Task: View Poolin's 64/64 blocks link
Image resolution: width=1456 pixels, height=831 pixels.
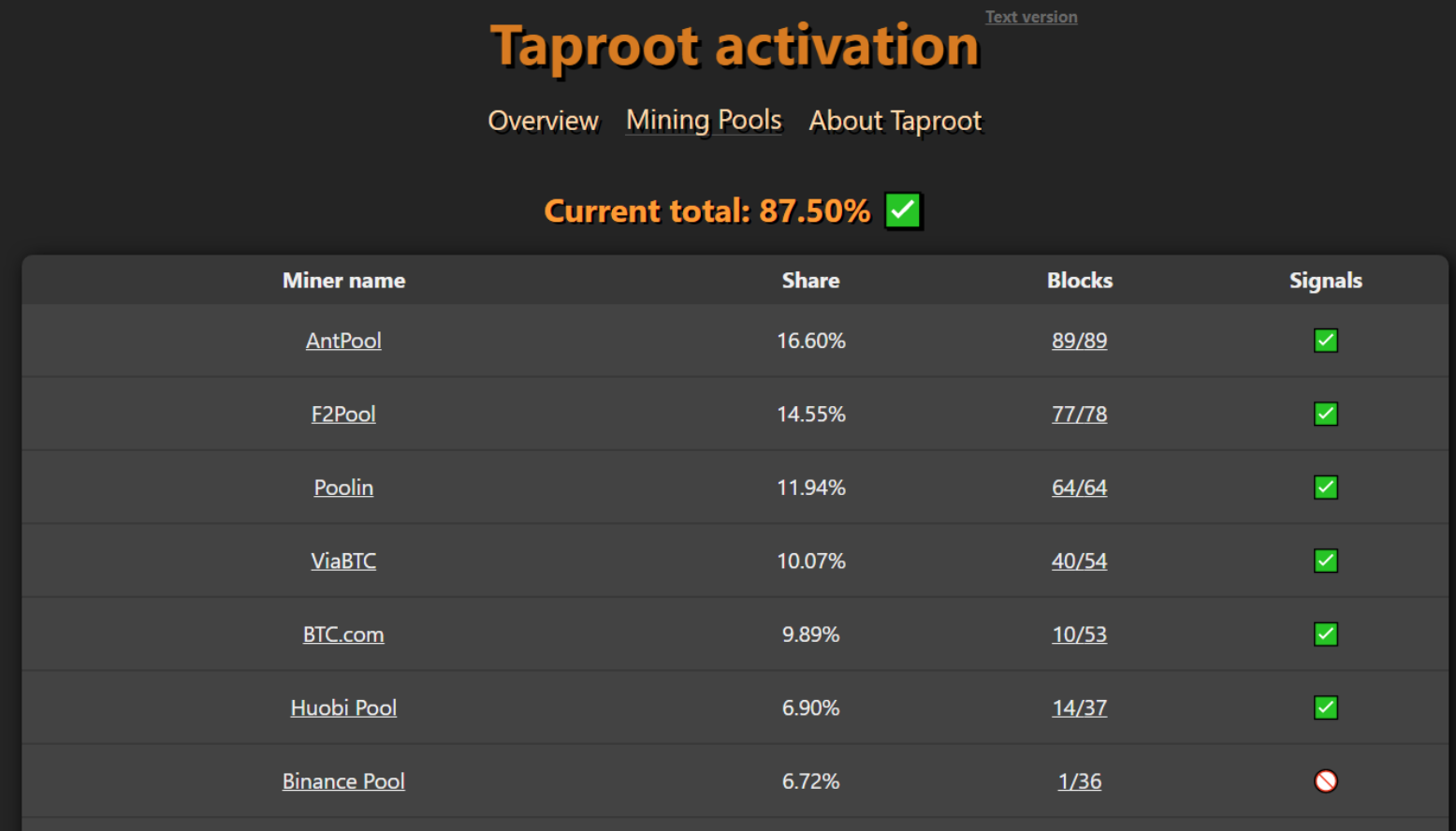Action: [1079, 488]
